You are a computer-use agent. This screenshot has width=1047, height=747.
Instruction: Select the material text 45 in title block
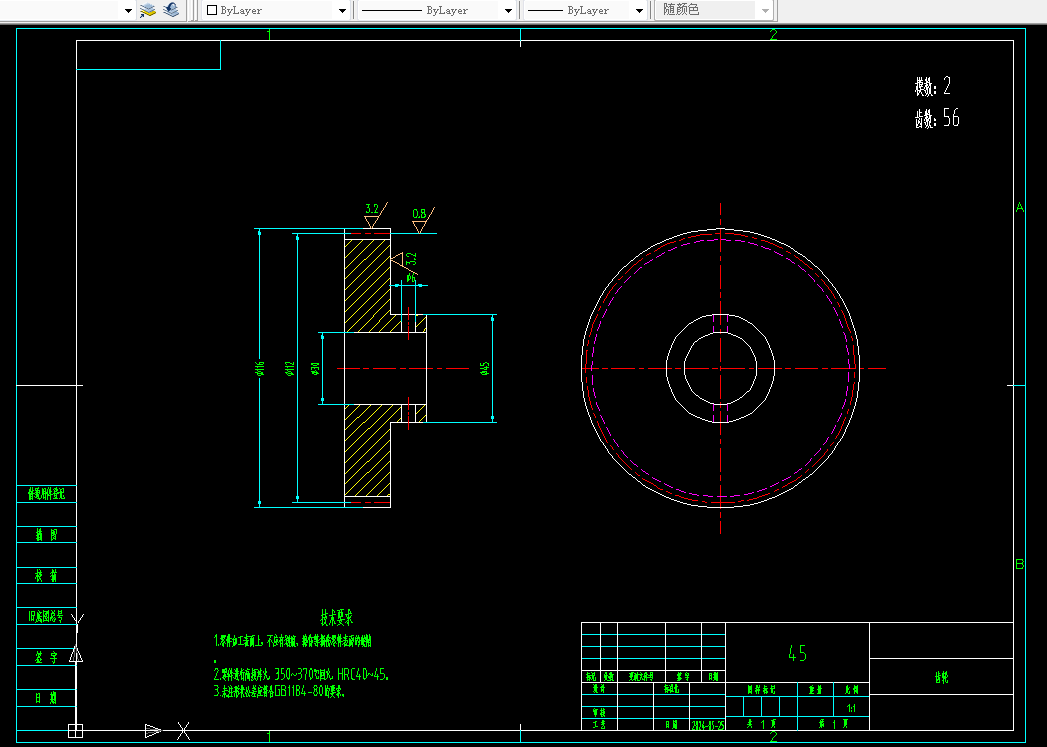[797, 653]
